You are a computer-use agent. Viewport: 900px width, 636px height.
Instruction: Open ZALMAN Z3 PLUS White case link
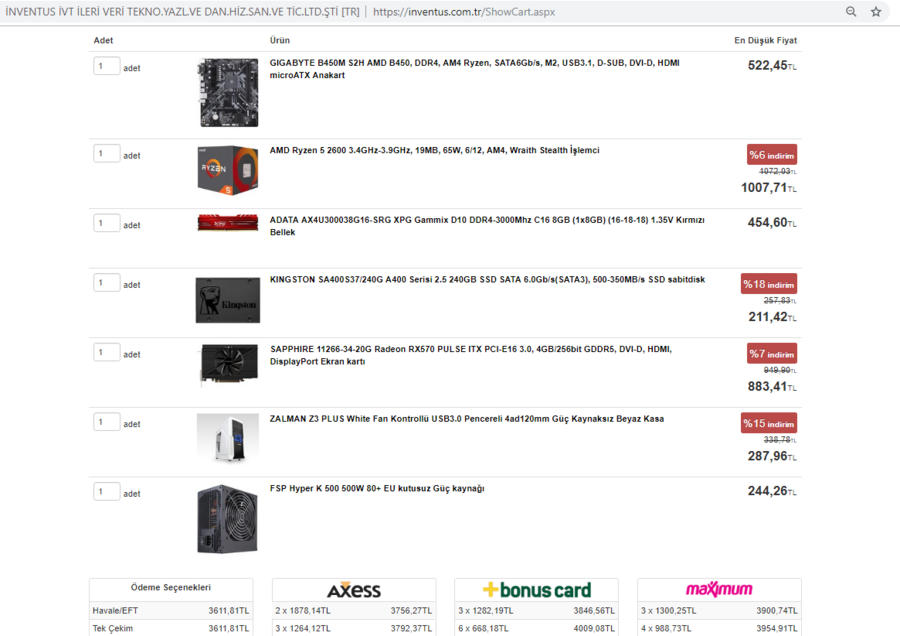click(x=467, y=419)
